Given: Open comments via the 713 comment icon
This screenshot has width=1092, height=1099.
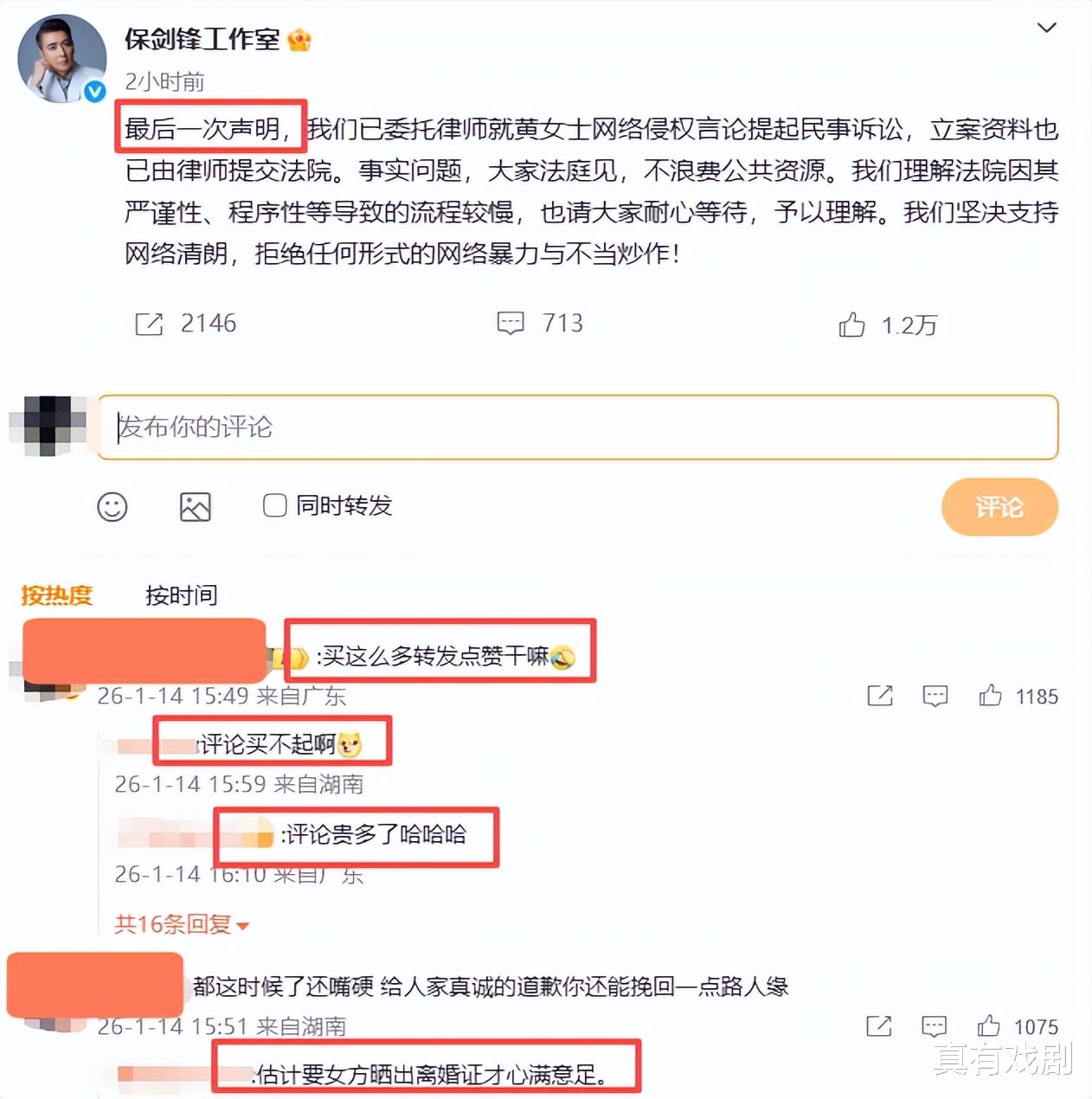Looking at the screenshot, I should (511, 324).
